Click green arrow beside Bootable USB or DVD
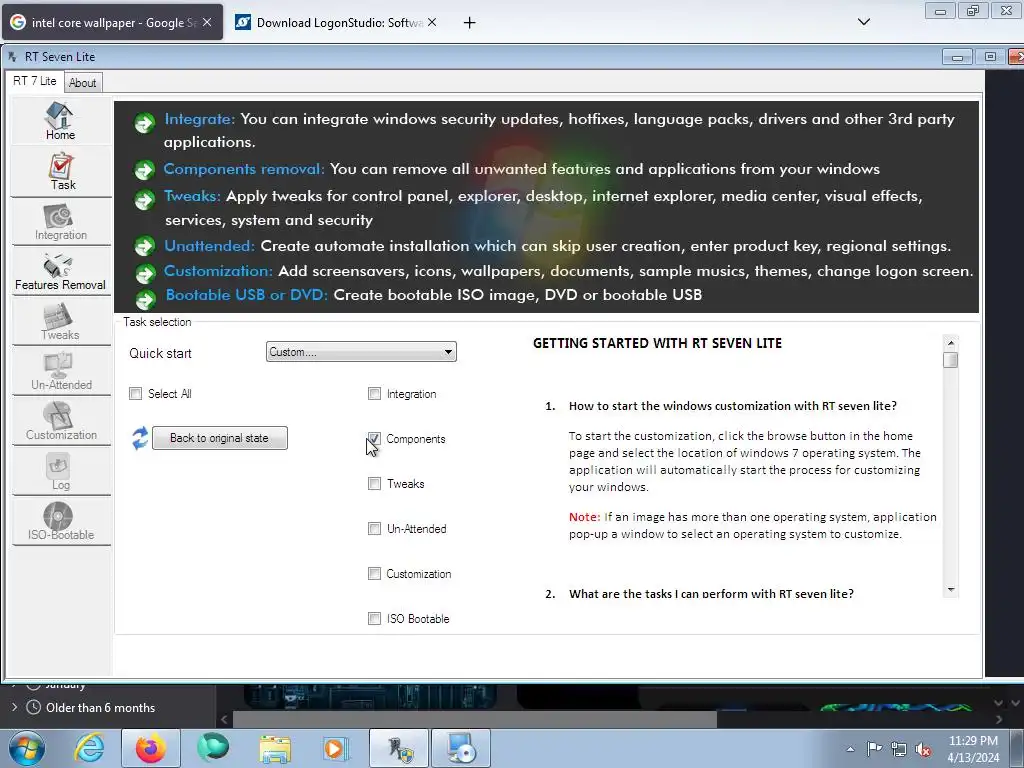1024x768 pixels. [x=145, y=298]
